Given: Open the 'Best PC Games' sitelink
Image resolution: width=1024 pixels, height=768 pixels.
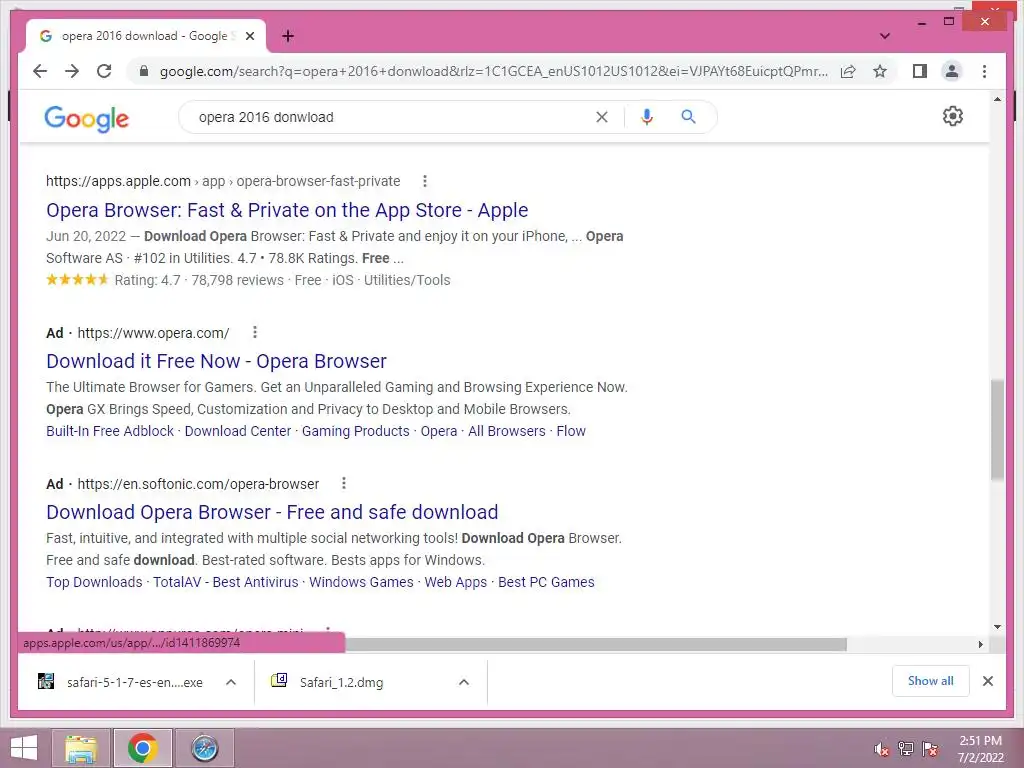Looking at the screenshot, I should tap(546, 582).
